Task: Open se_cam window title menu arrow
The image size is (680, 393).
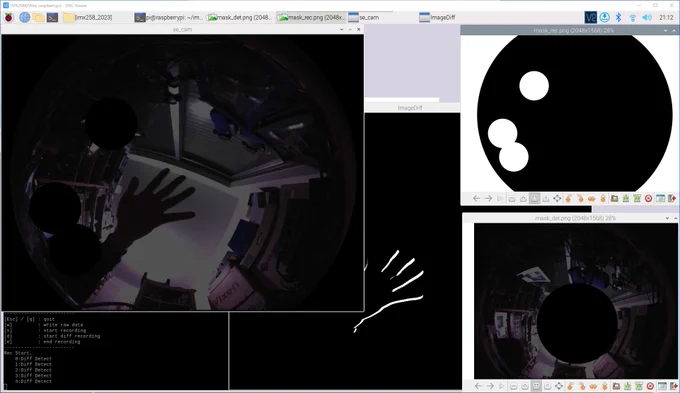Action: [x=342, y=29]
